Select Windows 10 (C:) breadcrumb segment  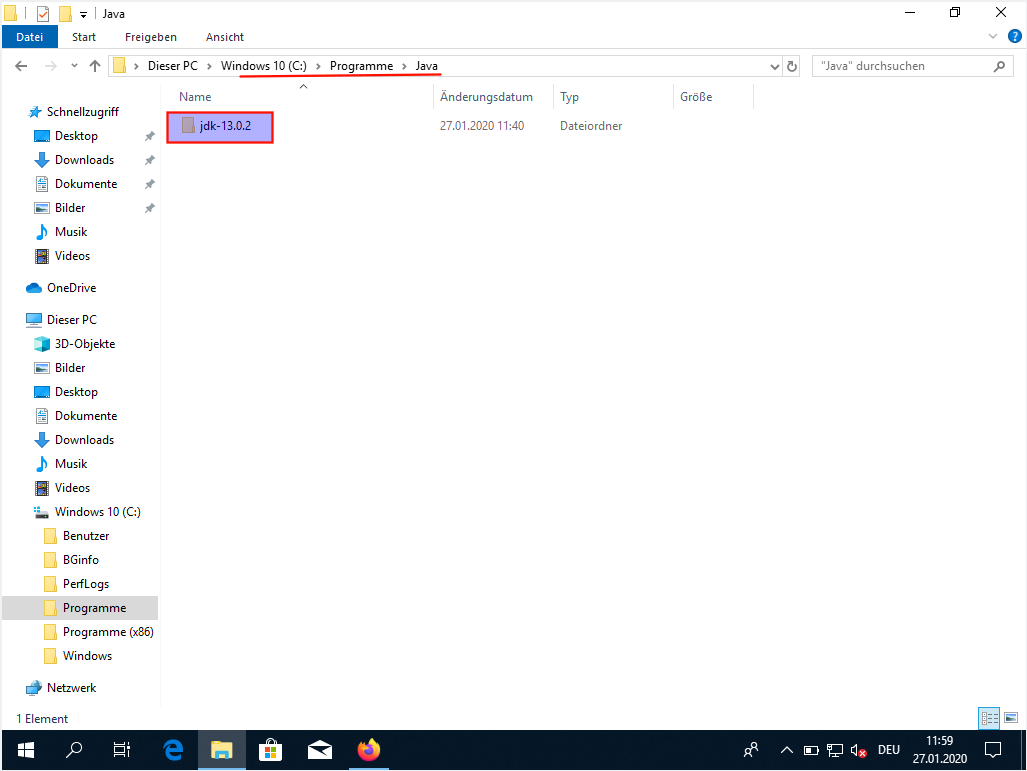[x=263, y=66]
